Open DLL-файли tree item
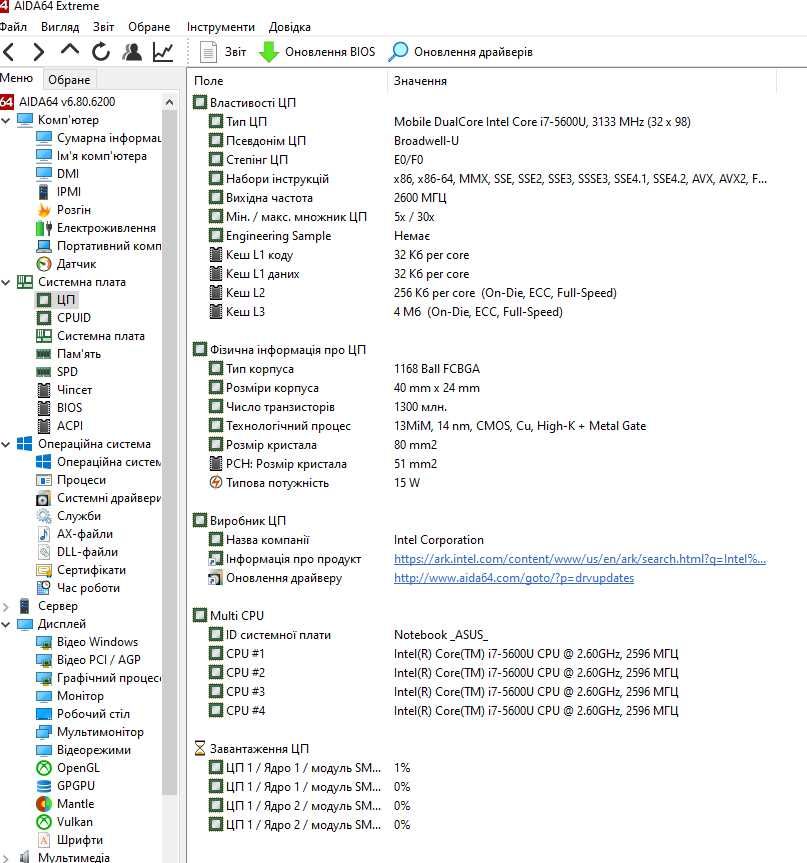Viewport: 807px width, 863px height. (77, 552)
